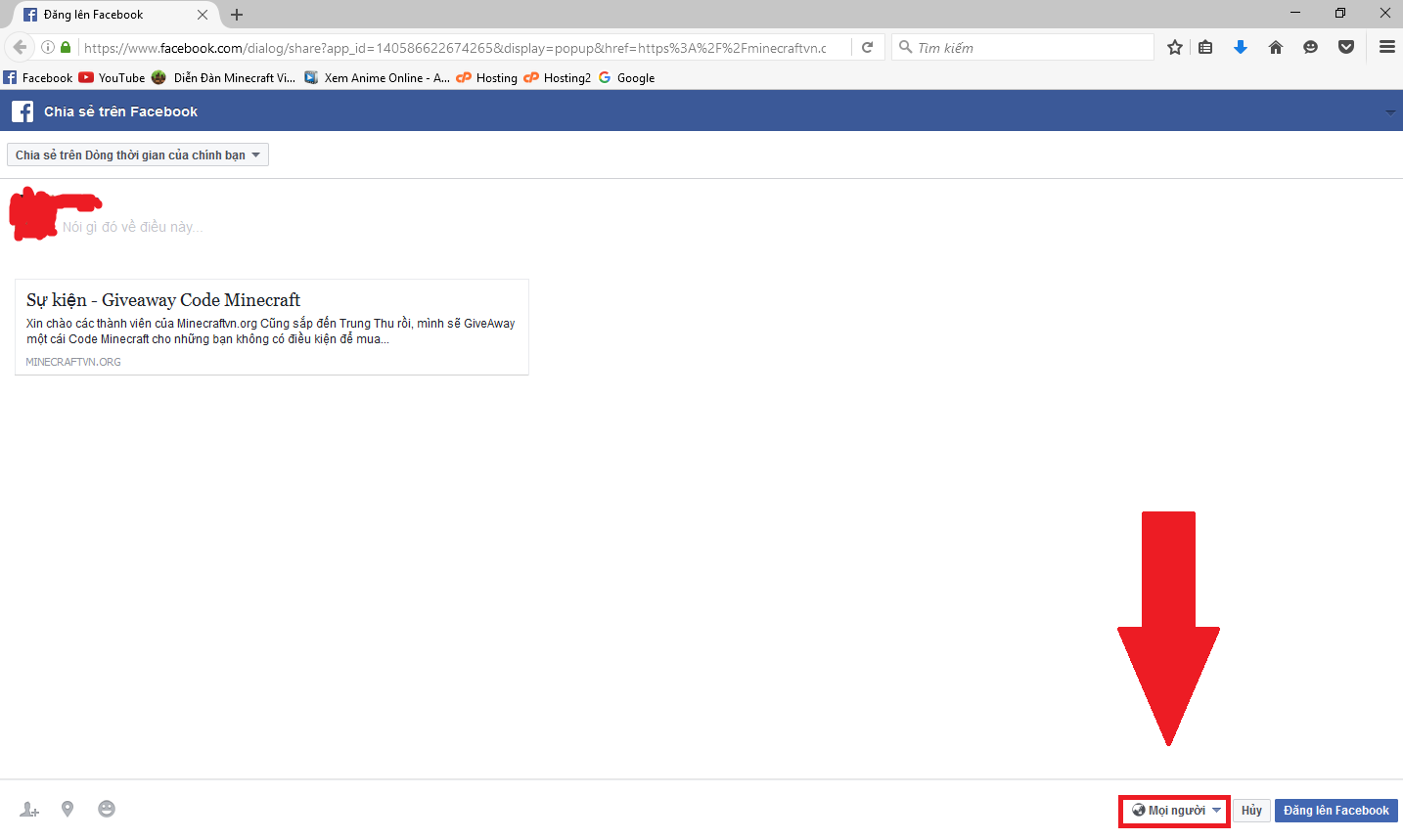Image resolution: width=1403 pixels, height=840 pixels.
Task: Expand the Chia sẻ trên Dòng thời gian dropdown
Action: (x=138, y=155)
